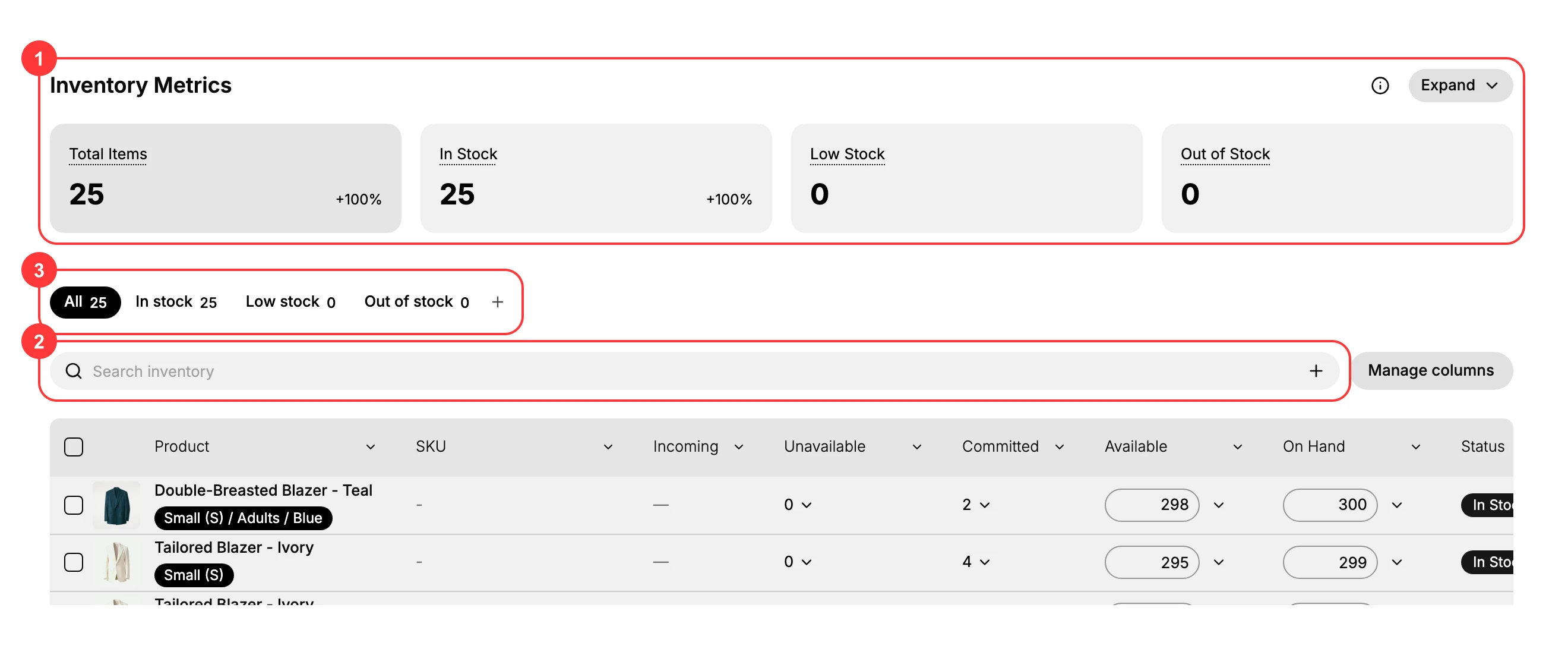The height and width of the screenshot is (655, 1568).
Task: Click the In Stock badge on the Teal blazer row
Action: click(1487, 505)
